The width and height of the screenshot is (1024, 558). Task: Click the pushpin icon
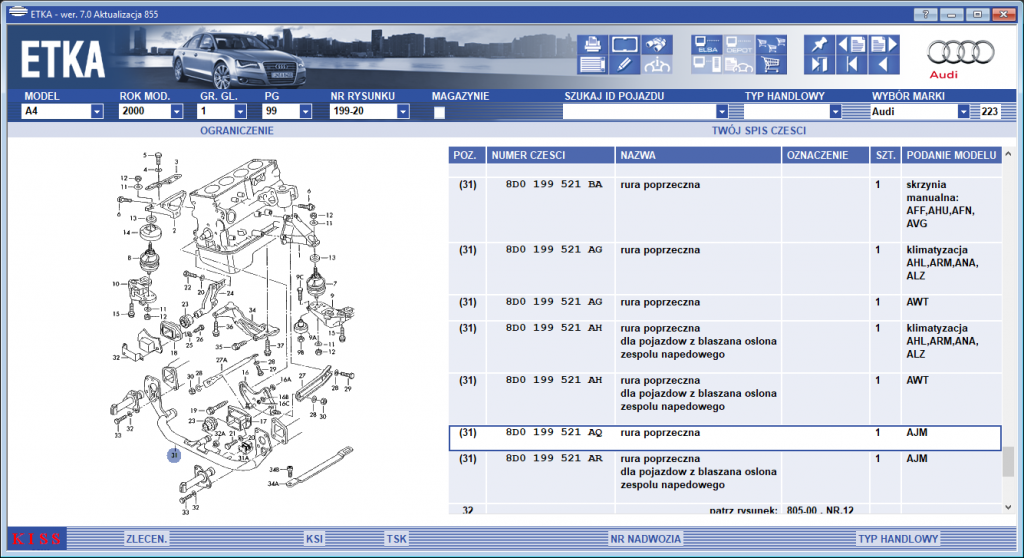pyautogui.click(x=819, y=44)
